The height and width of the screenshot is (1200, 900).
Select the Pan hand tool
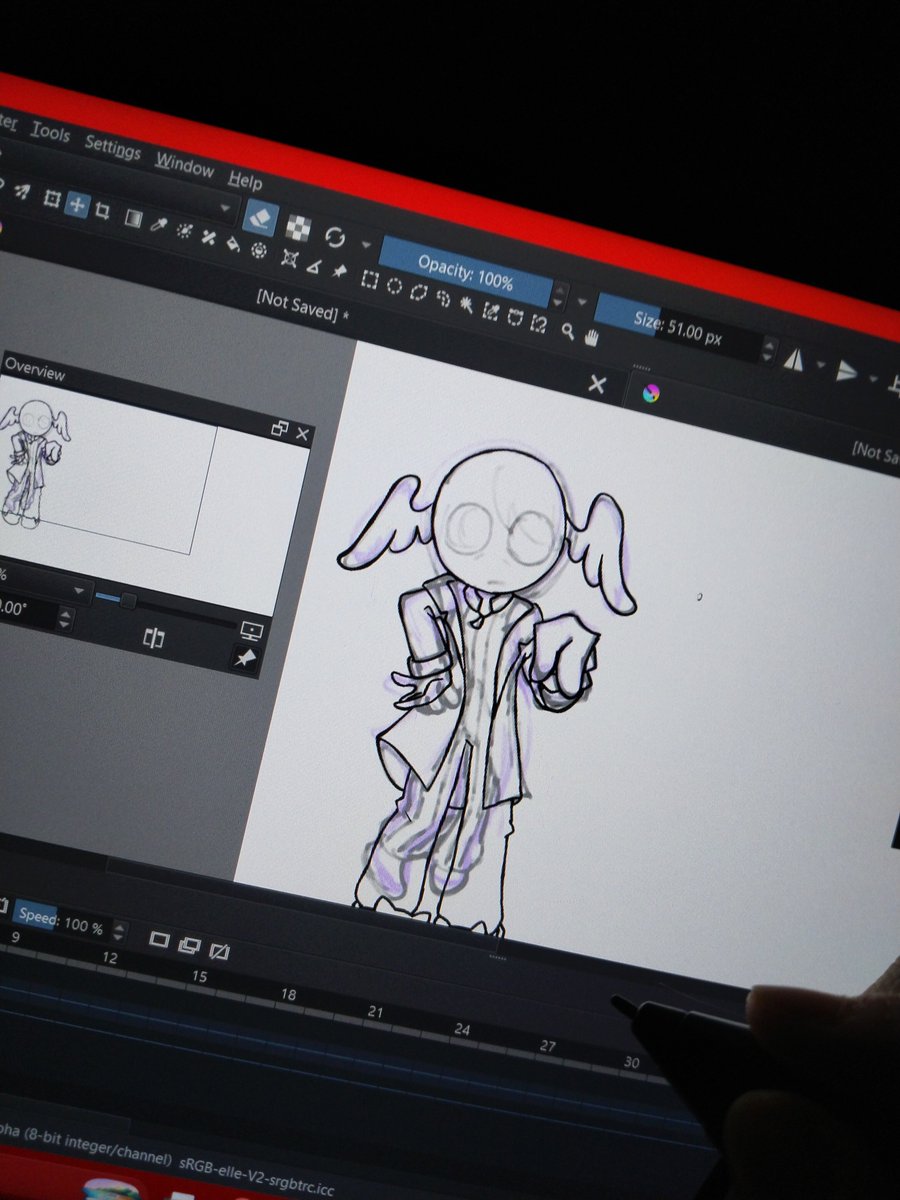coord(592,337)
